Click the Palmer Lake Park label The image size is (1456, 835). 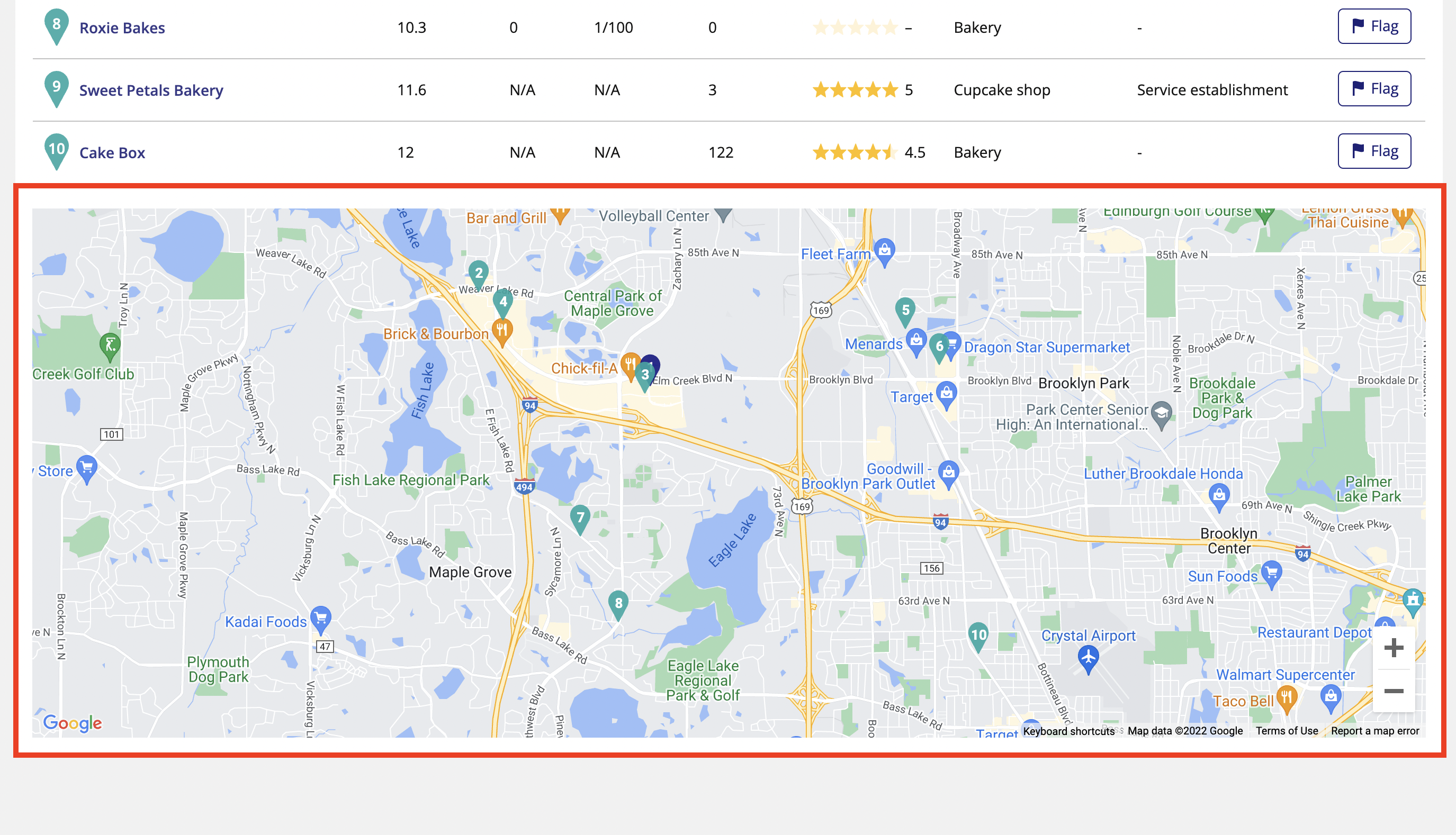(x=1369, y=489)
